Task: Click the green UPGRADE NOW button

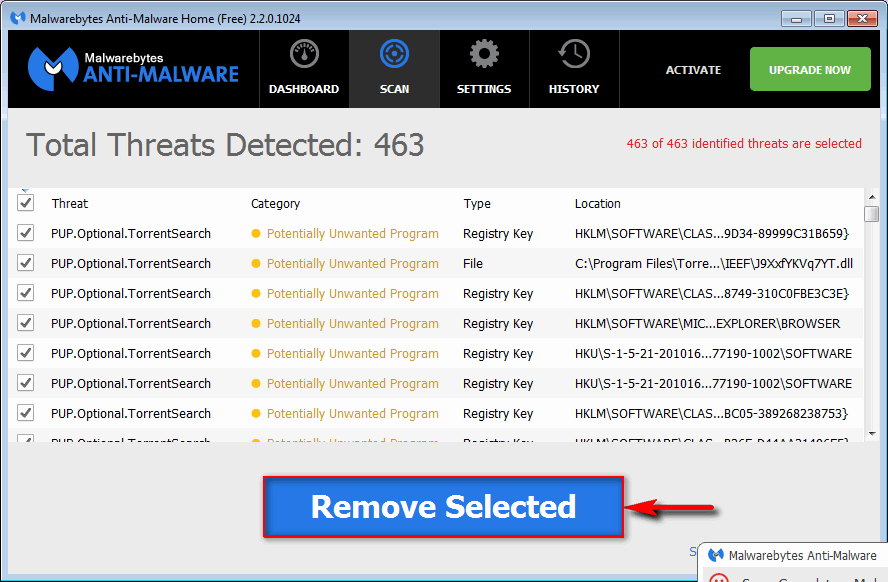Action: click(x=810, y=69)
